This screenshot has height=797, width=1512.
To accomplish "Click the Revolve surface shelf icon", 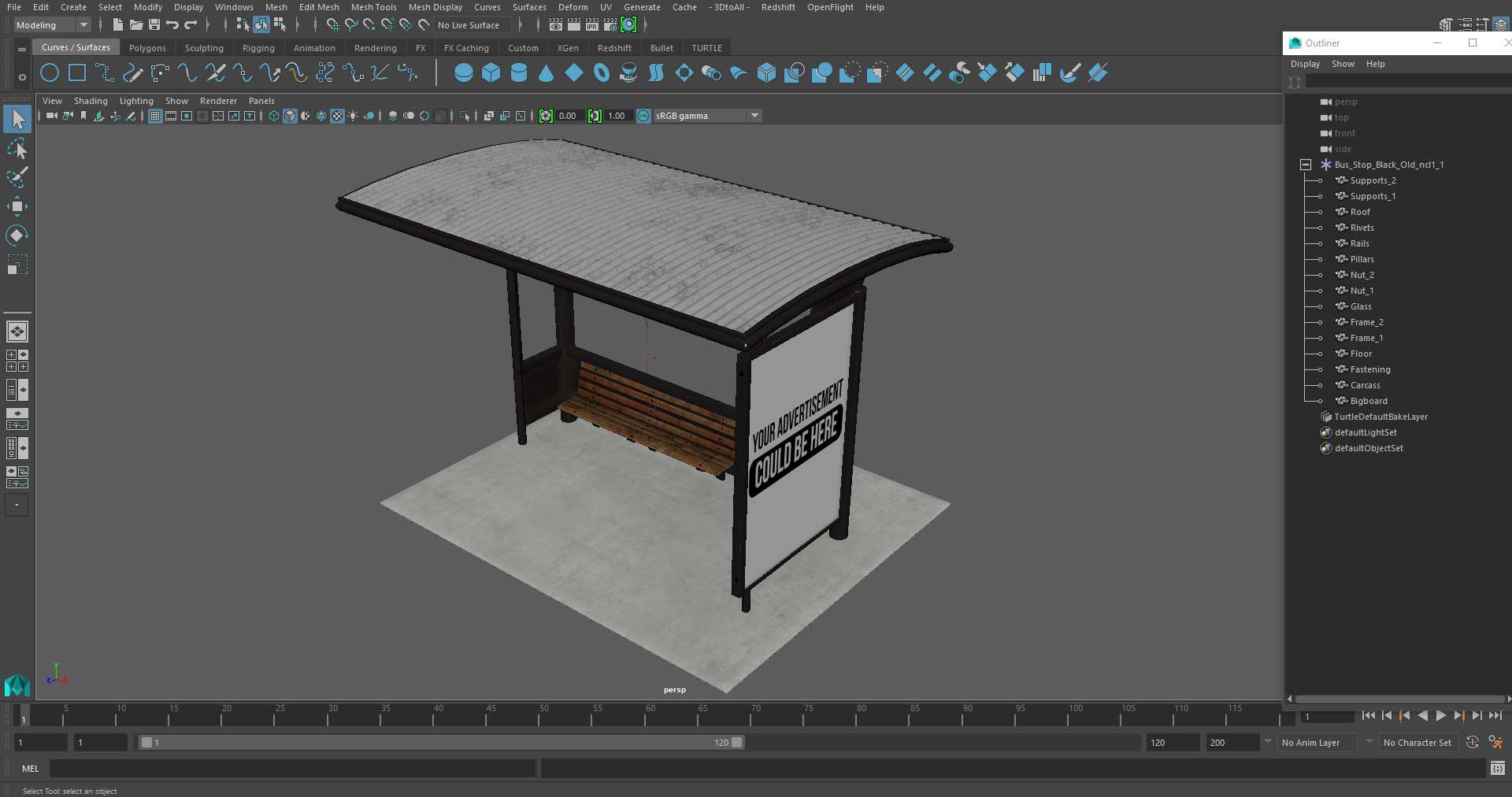I will pos(629,73).
